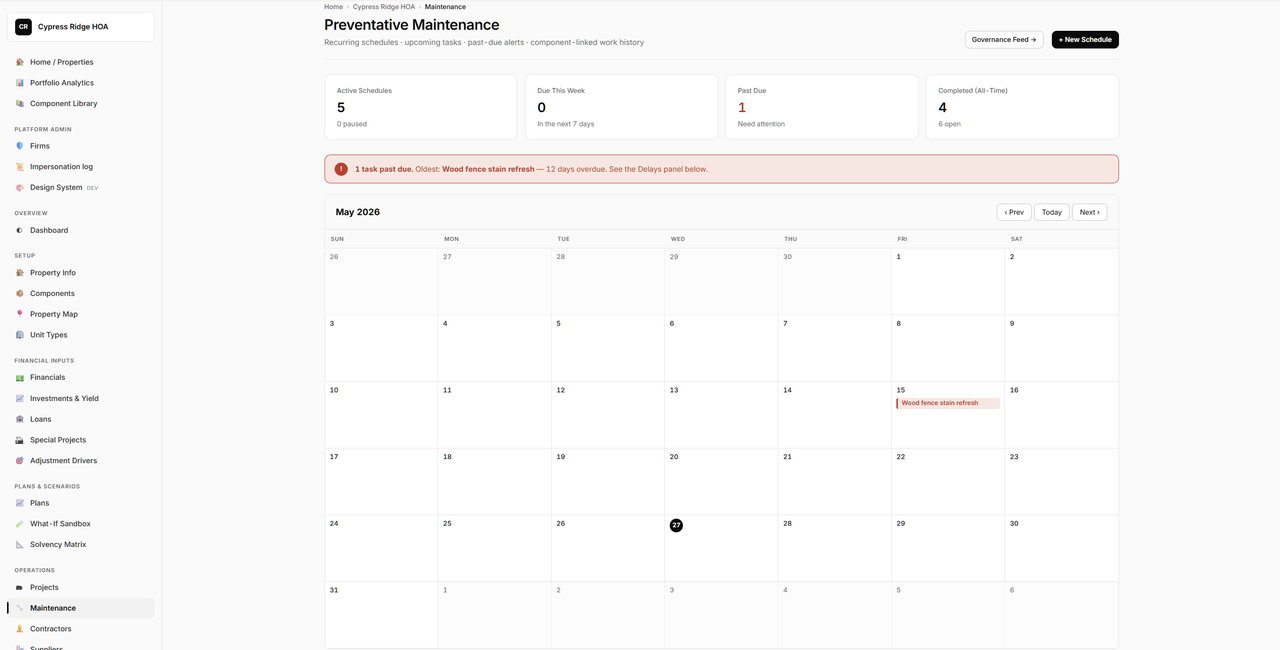
Task: Click day 31 in the calendar
Action: click(x=334, y=590)
